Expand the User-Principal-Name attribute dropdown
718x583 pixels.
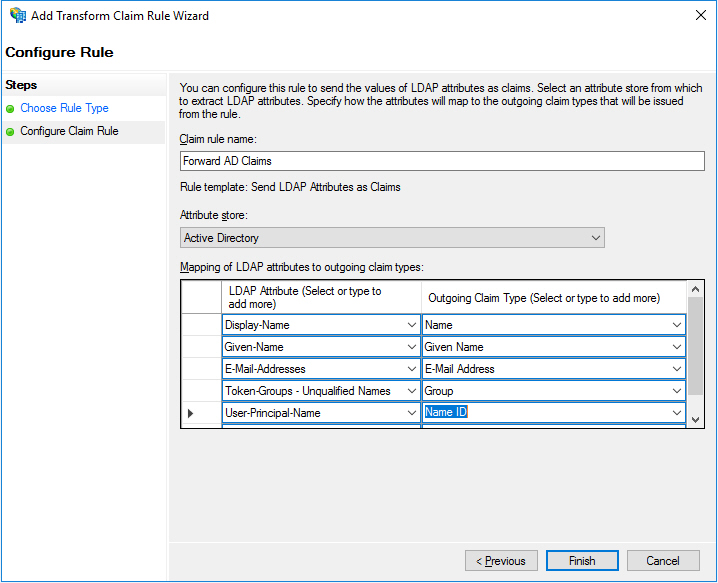[412, 413]
